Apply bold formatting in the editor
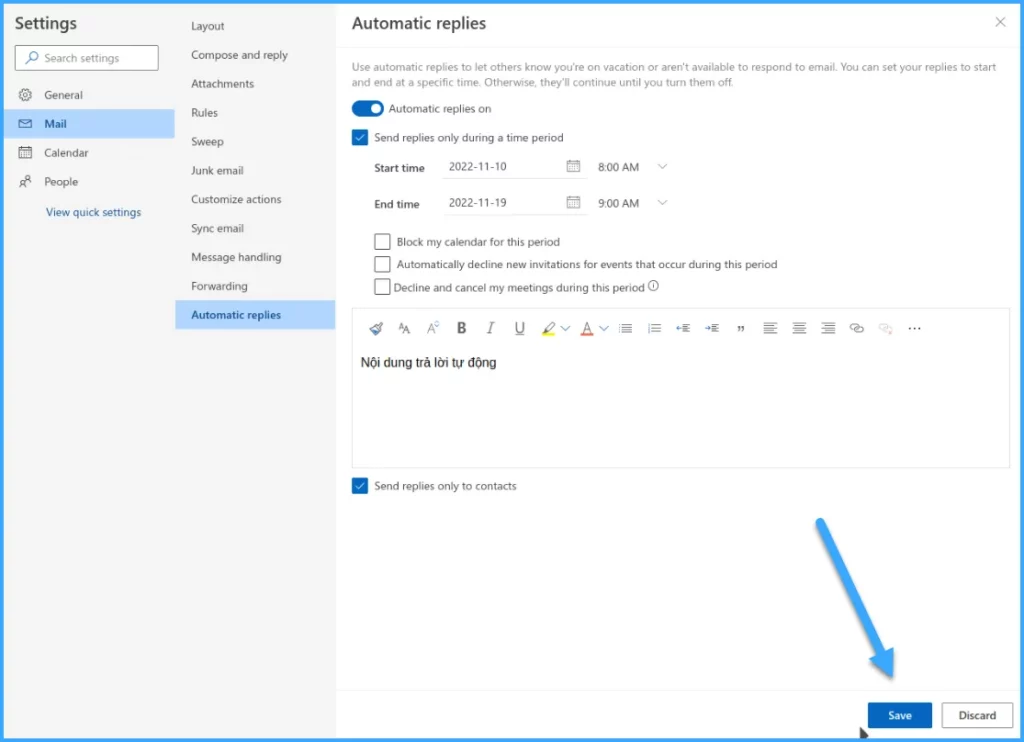The image size is (1024, 742). coord(461,328)
